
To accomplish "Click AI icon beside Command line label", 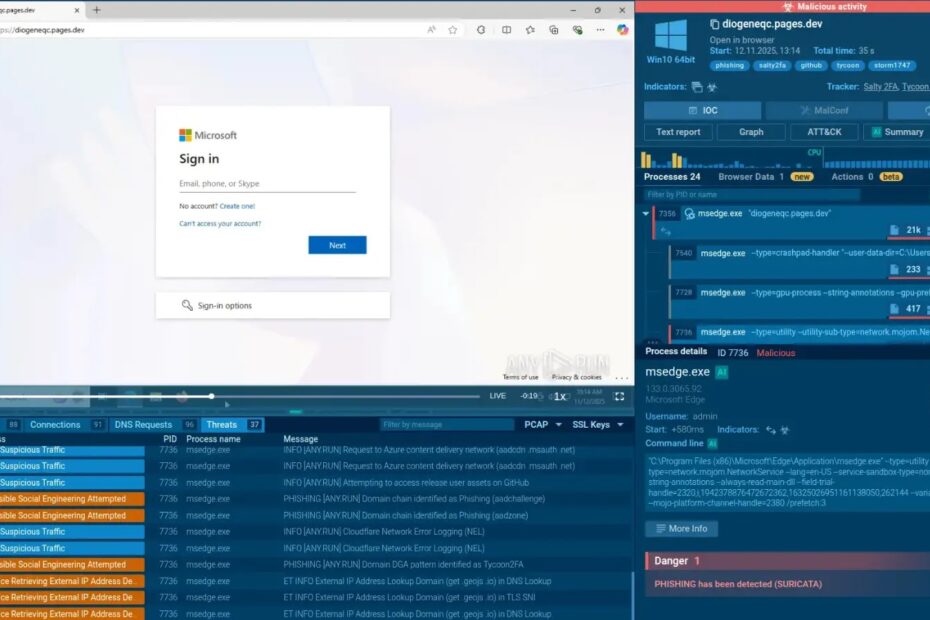I will [x=713, y=443].
